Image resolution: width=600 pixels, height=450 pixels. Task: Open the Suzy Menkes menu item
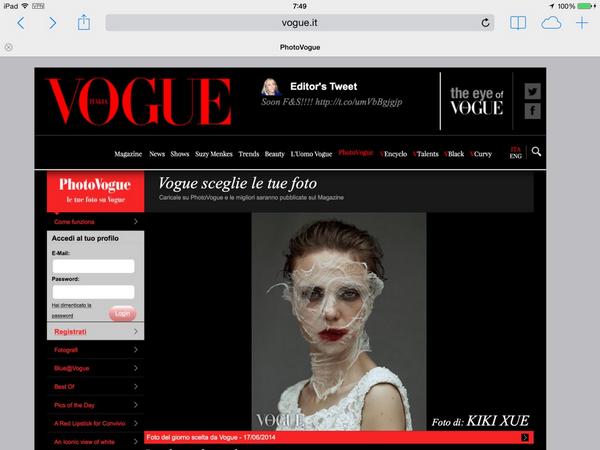point(214,154)
